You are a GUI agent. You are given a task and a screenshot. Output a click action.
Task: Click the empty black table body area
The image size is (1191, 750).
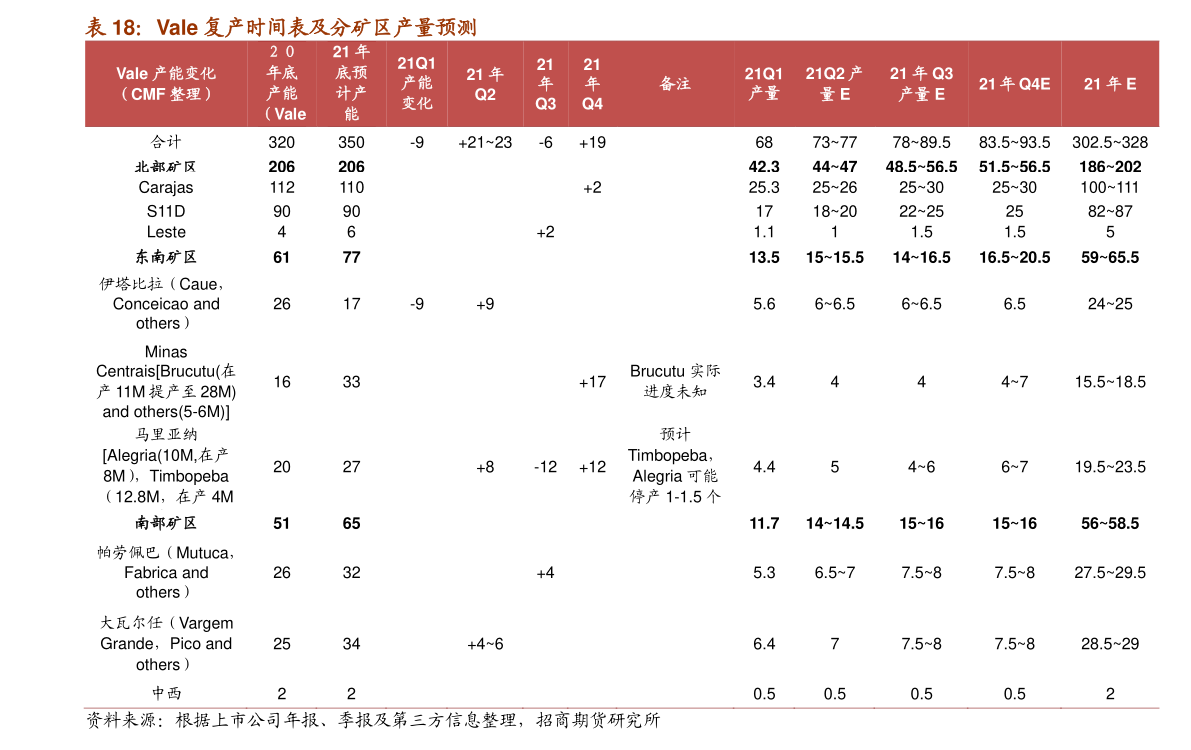tap(620, 400)
